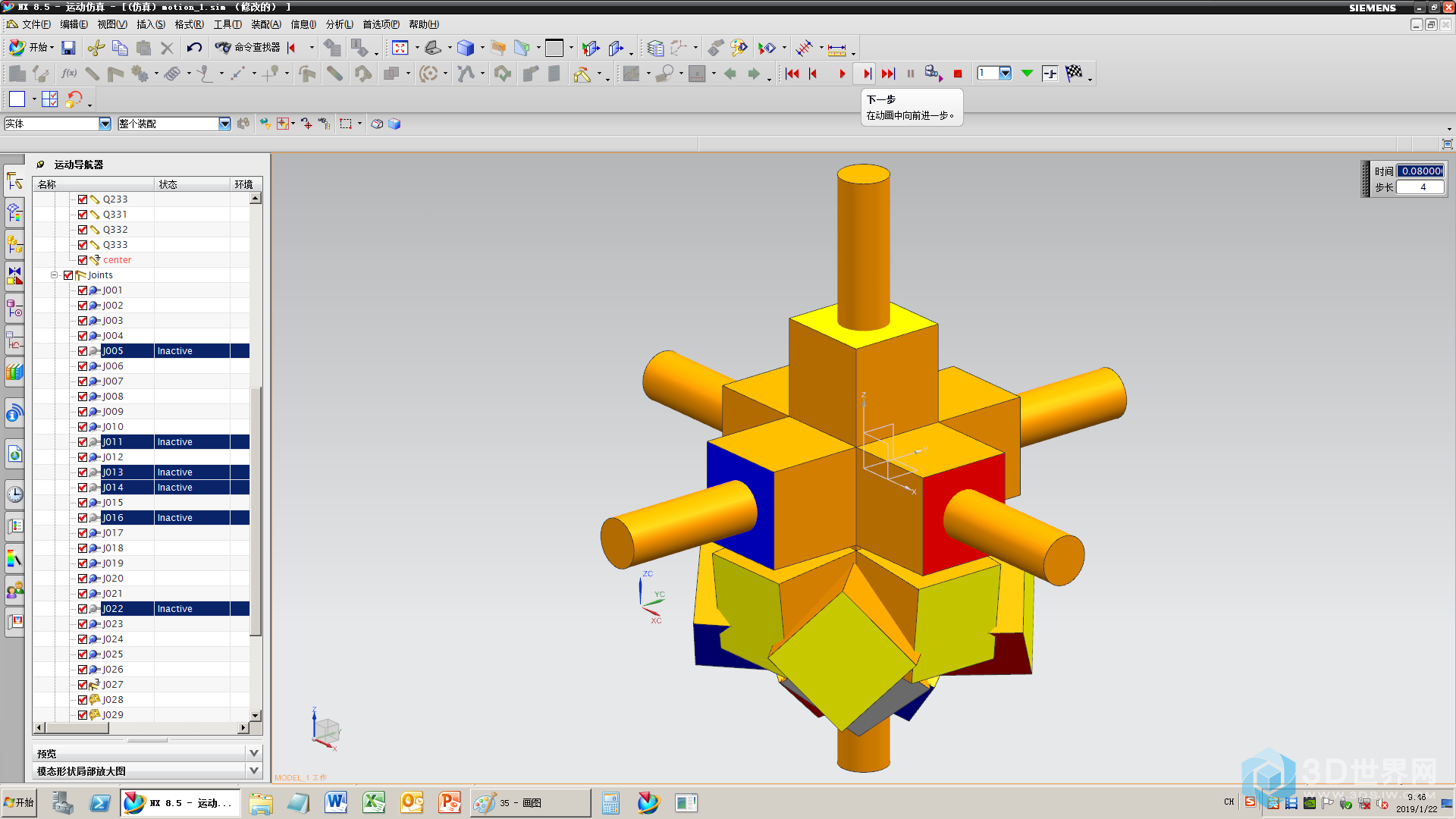The width and height of the screenshot is (1456, 819).
Task: Click the 状态 column header
Action: point(193,184)
